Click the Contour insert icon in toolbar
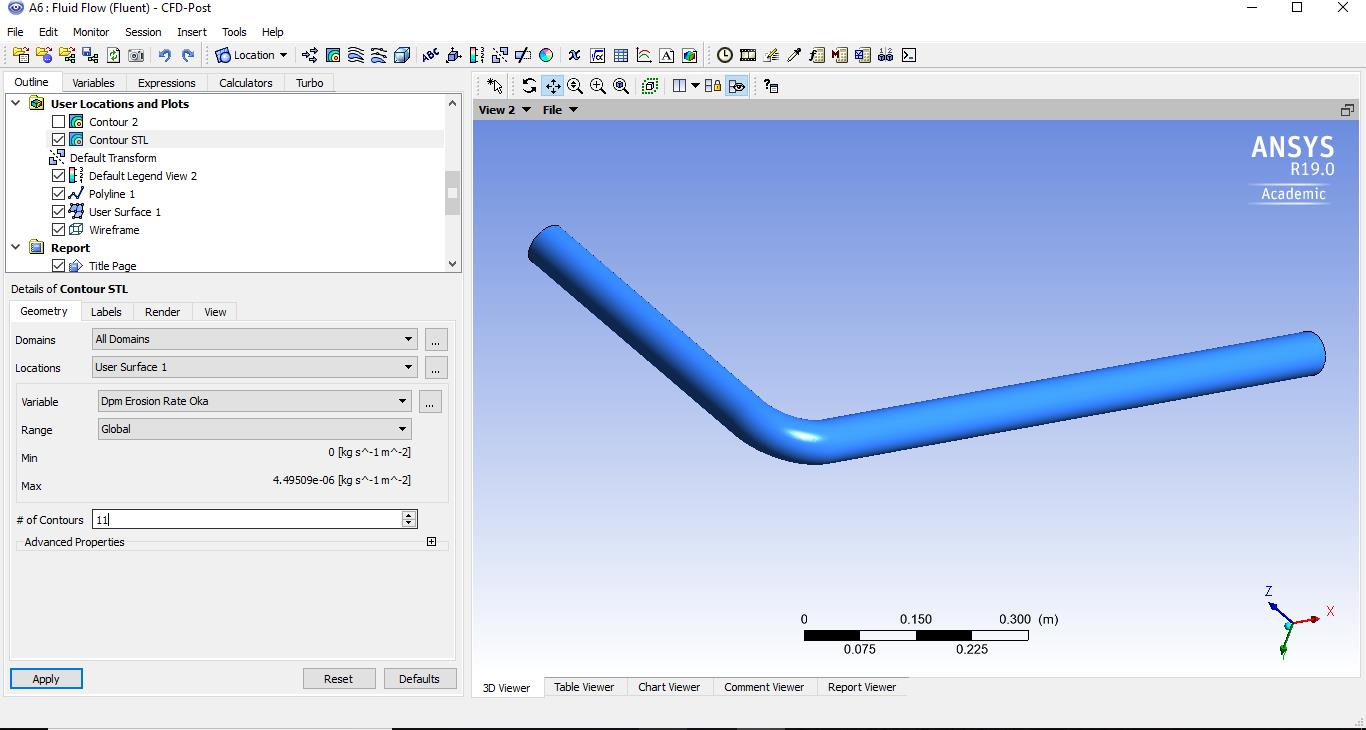Screen dimensions: 1366x730 (333, 56)
